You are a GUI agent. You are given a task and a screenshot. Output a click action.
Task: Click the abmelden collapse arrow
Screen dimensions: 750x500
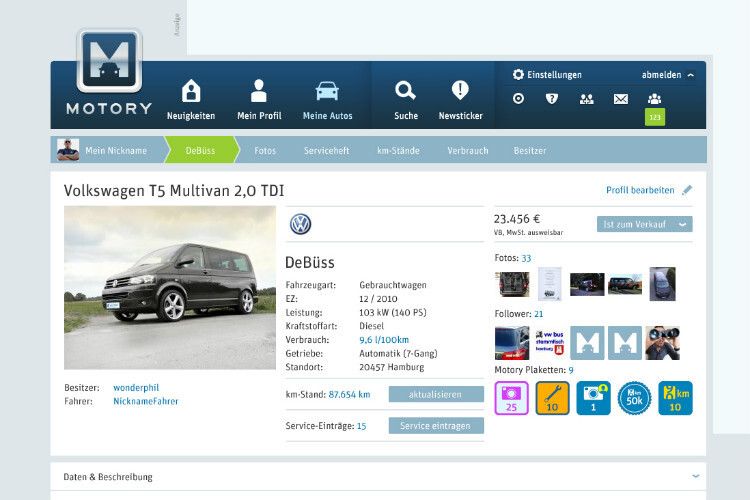click(691, 75)
